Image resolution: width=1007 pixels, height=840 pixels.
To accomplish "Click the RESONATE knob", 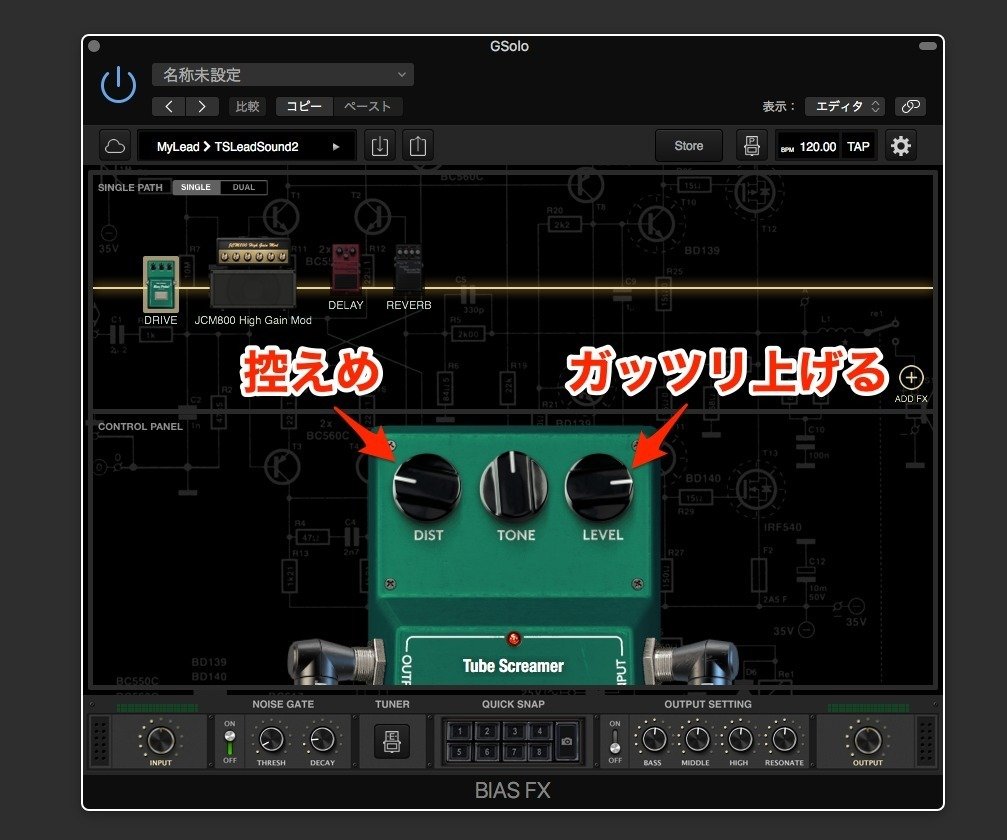I will 784,739.
